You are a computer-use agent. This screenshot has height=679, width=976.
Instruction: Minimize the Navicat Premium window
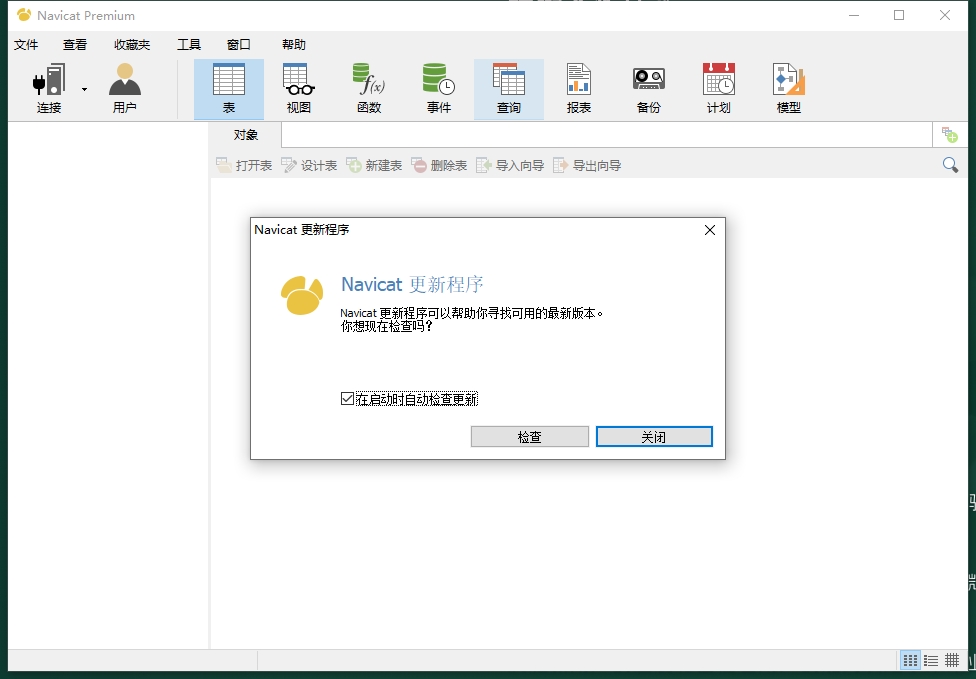point(854,16)
